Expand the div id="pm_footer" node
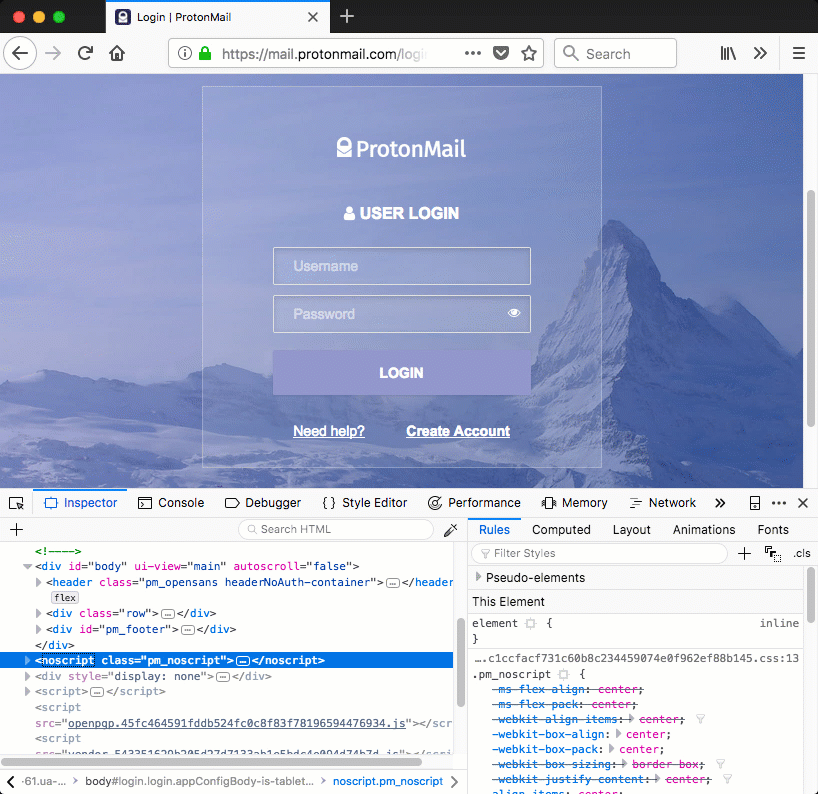Image resolution: width=818 pixels, height=794 pixels. pyautogui.click(x=38, y=629)
